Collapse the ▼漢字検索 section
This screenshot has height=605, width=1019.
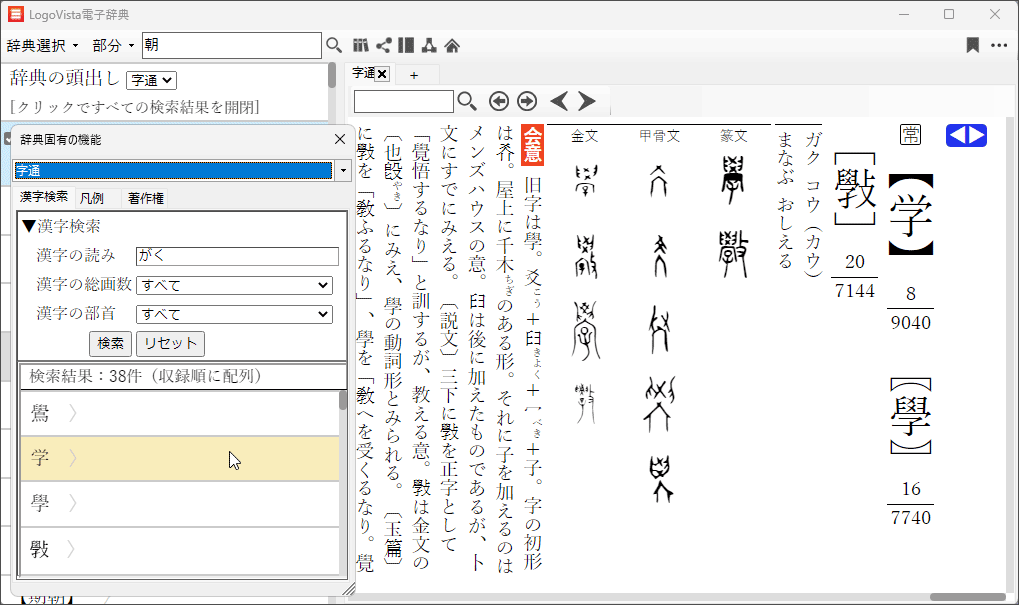[61, 227]
